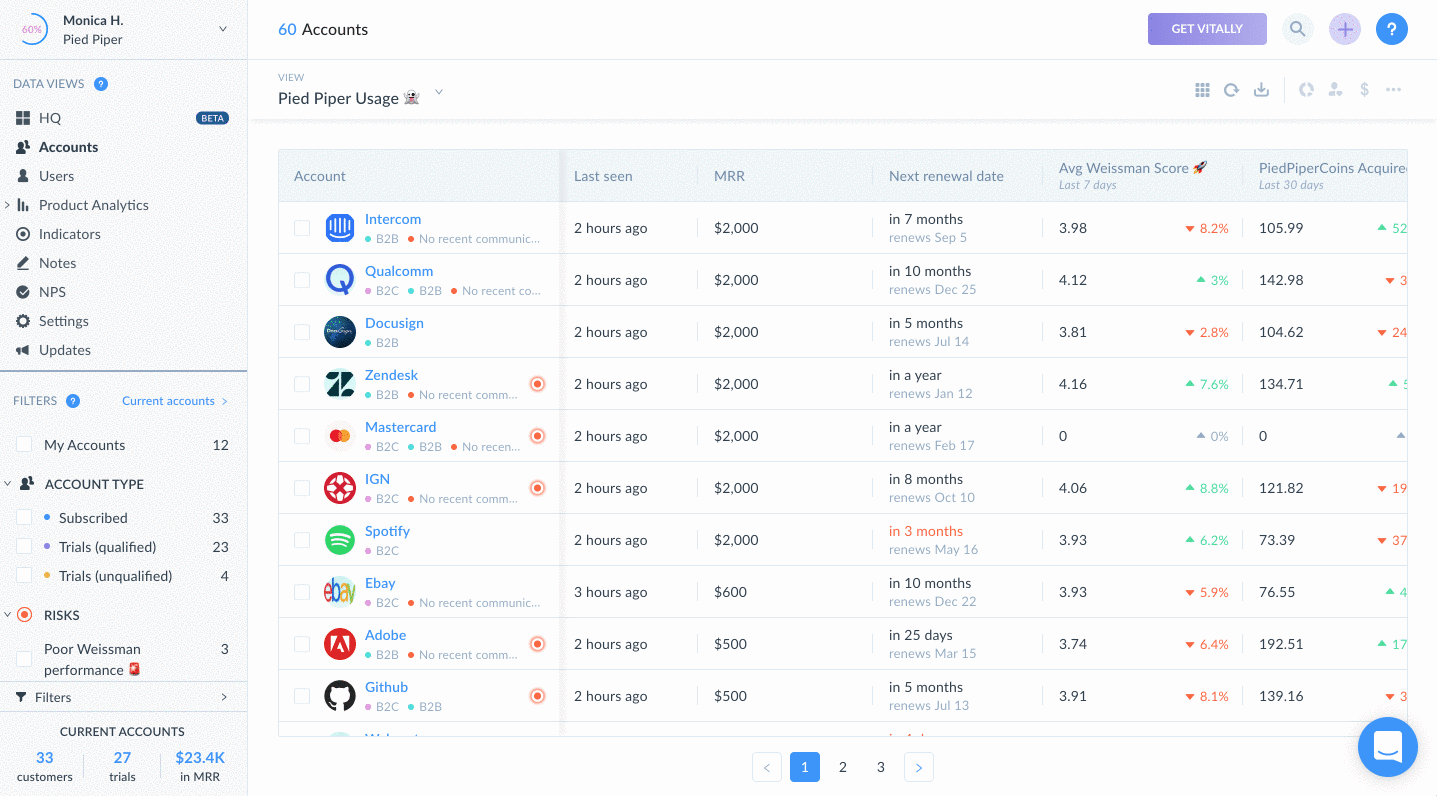
Task: Open the Current accounts filter selector
Action: pyautogui.click(x=175, y=401)
